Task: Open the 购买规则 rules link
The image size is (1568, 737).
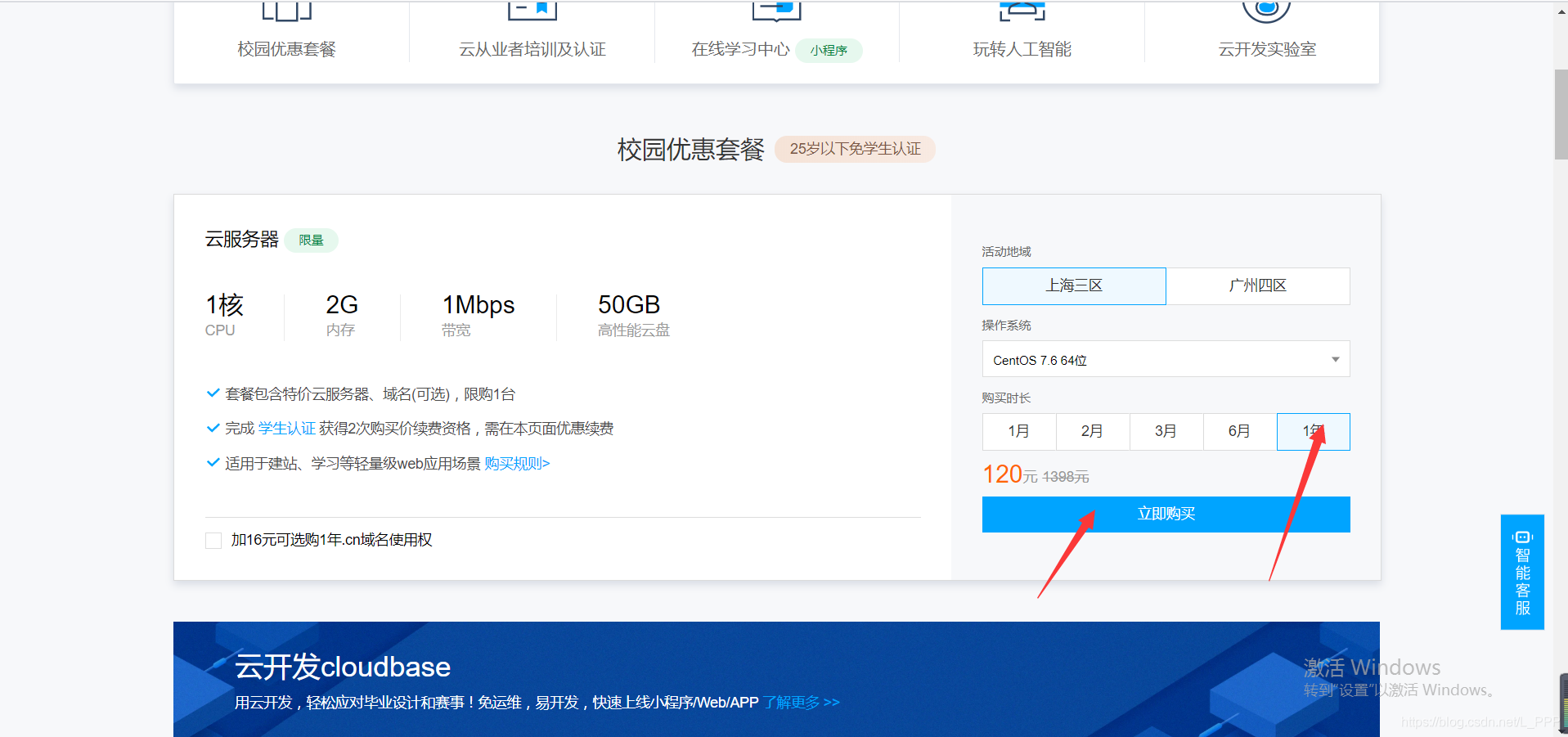Action: click(514, 463)
